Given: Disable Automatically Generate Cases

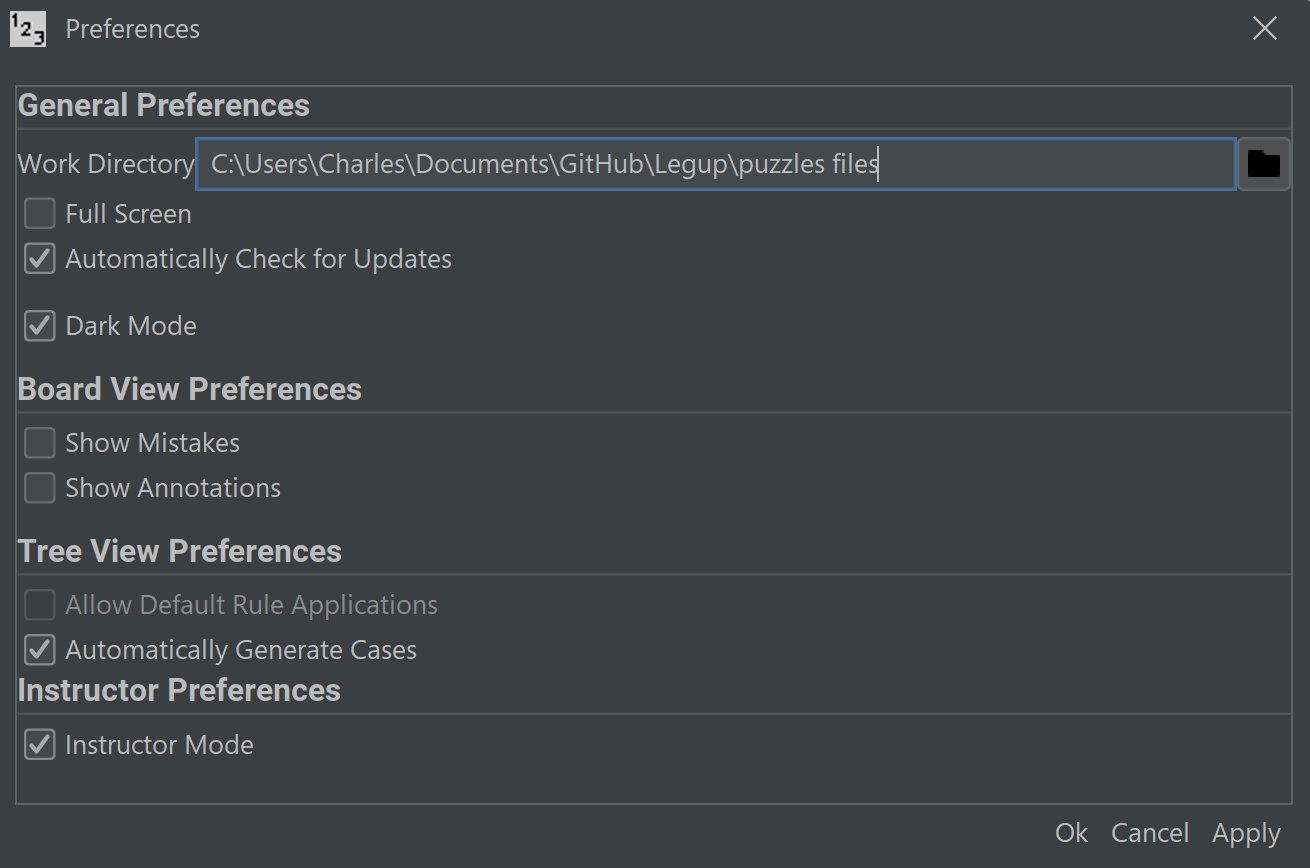Looking at the screenshot, I should [38, 649].
